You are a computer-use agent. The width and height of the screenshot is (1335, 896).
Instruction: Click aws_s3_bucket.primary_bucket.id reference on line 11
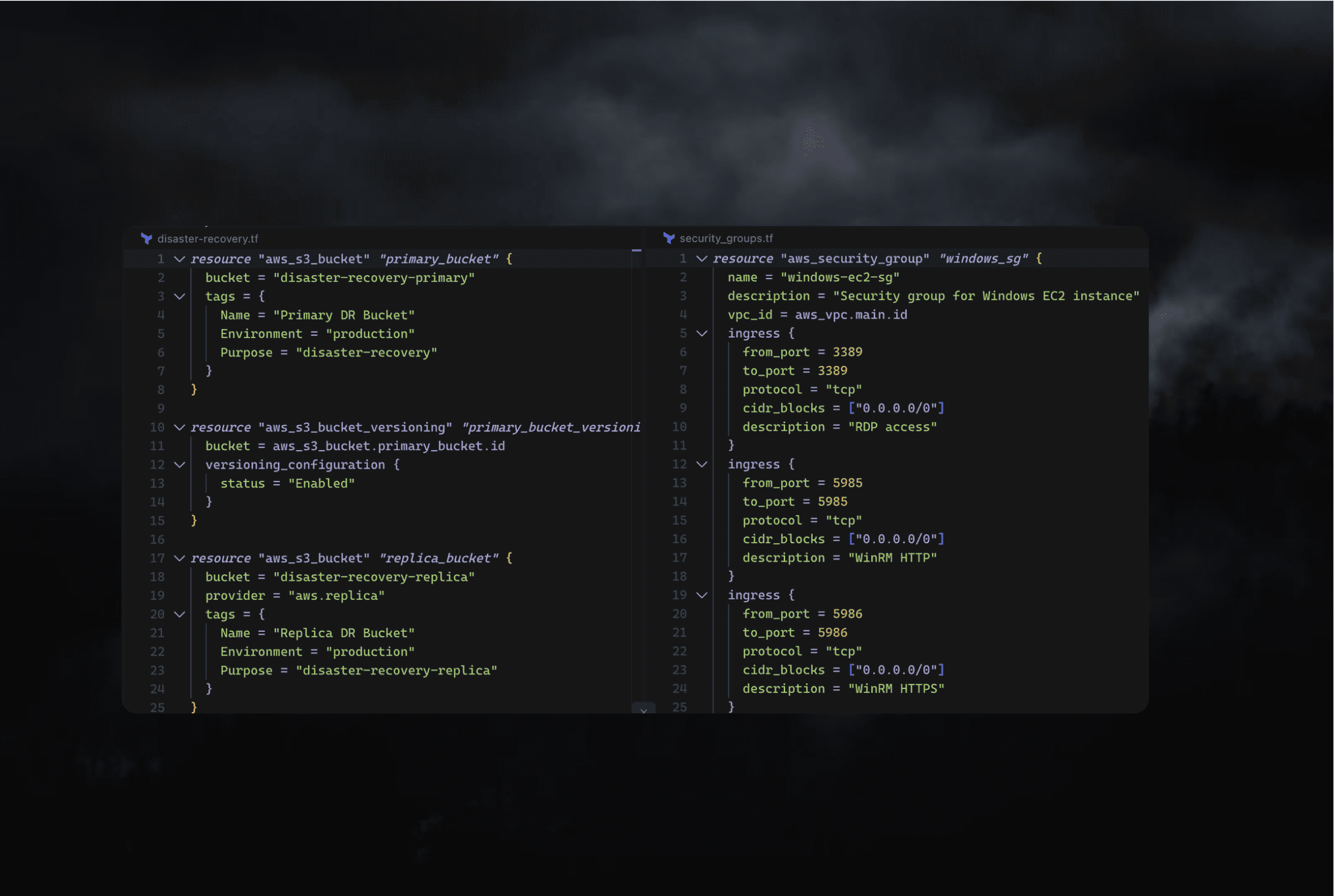coord(388,446)
